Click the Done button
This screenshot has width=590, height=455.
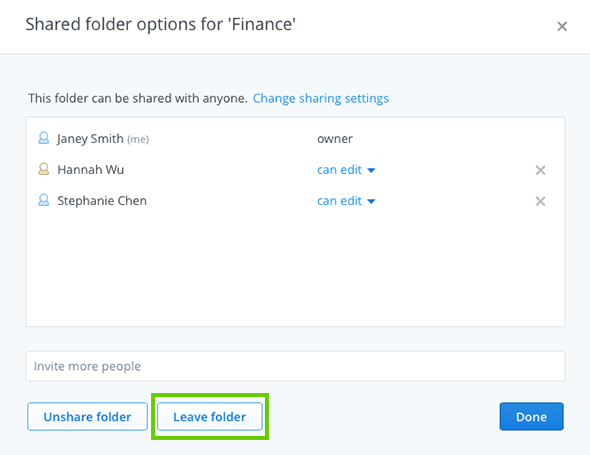click(x=531, y=416)
